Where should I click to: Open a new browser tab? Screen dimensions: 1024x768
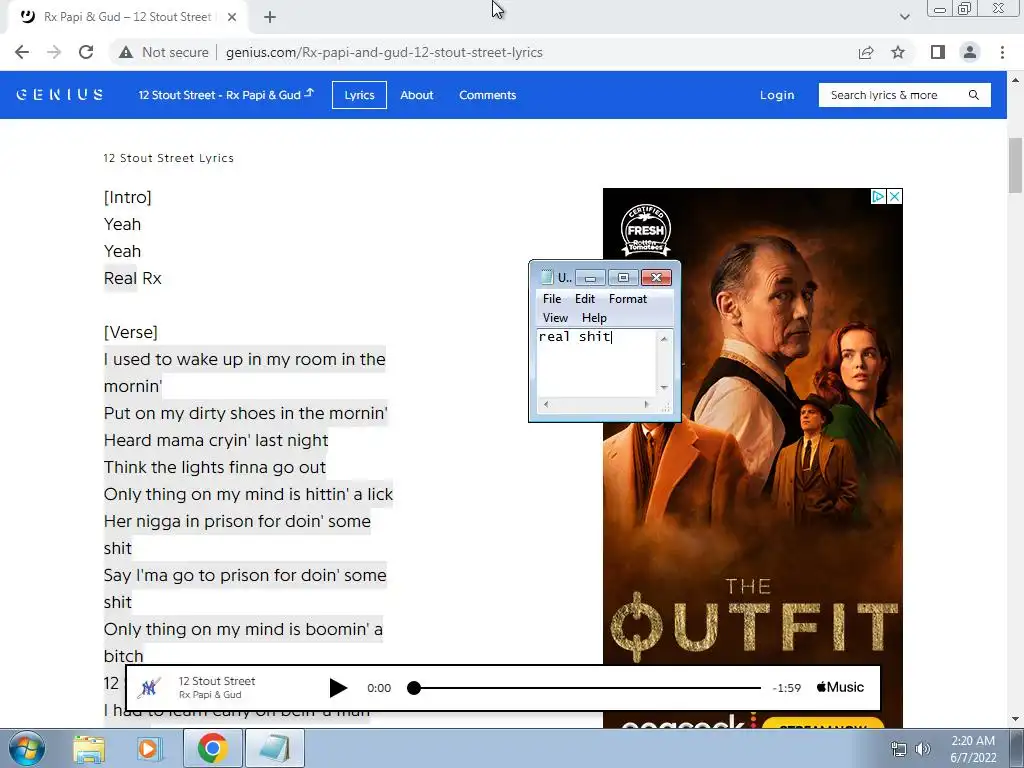(x=270, y=17)
